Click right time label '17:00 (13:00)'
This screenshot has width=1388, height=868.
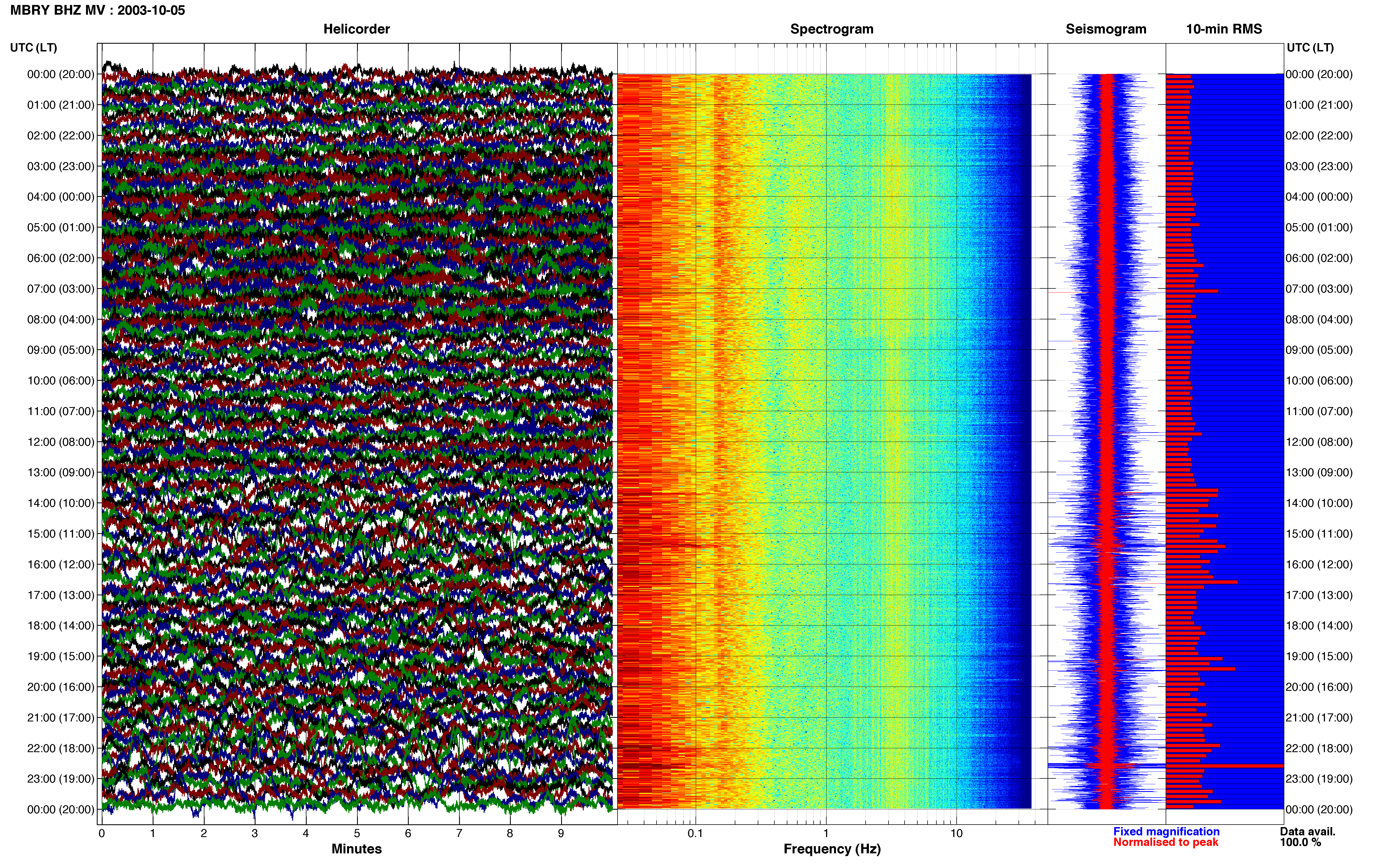click(x=1319, y=595)
